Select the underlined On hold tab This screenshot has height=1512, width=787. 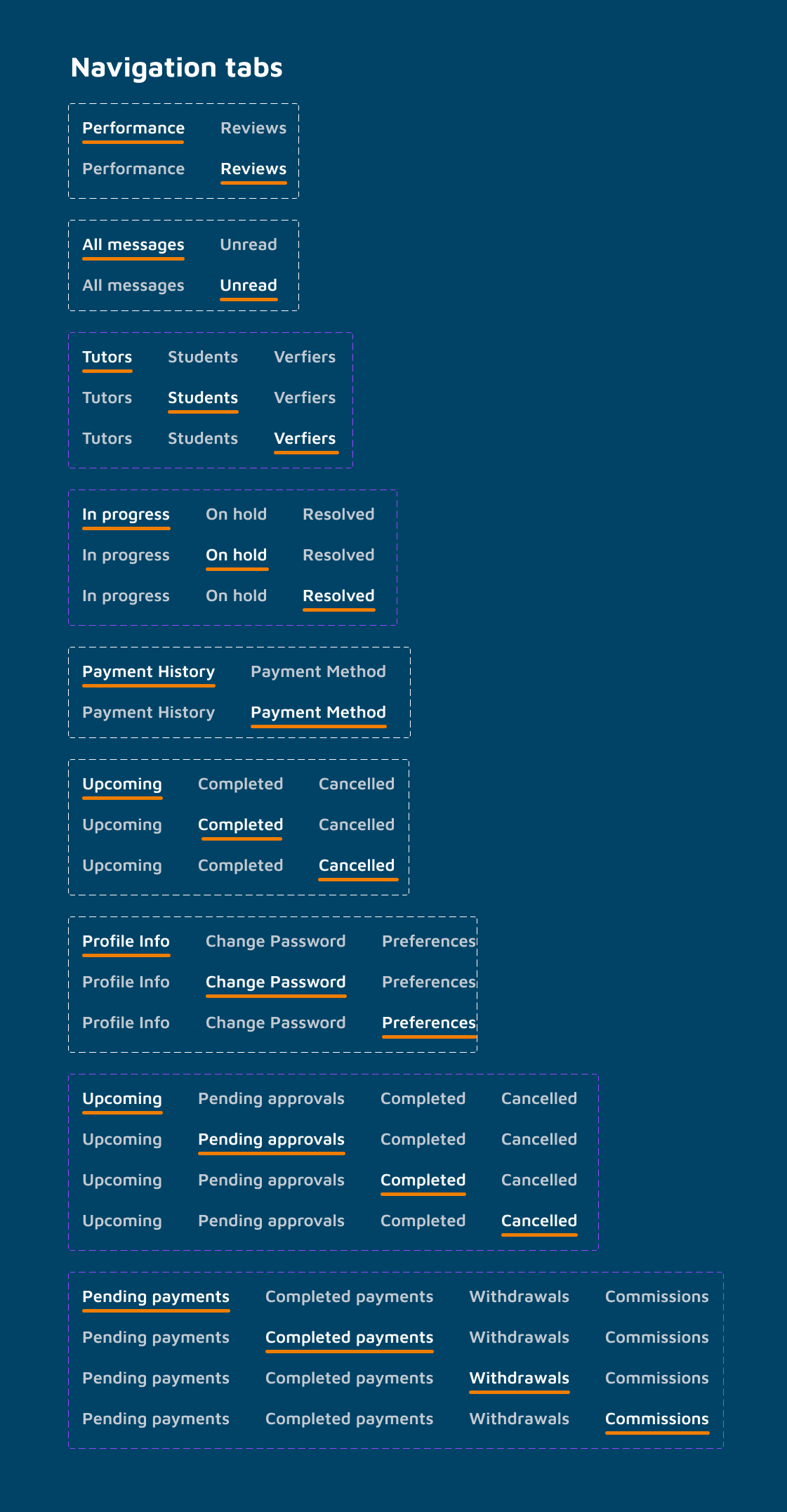pyautogui.click(x=236, y=556)
